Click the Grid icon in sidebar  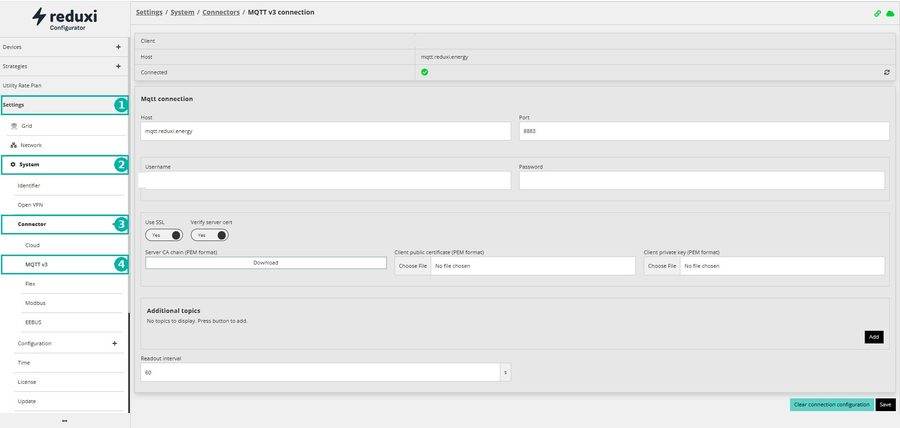point(14,126)
